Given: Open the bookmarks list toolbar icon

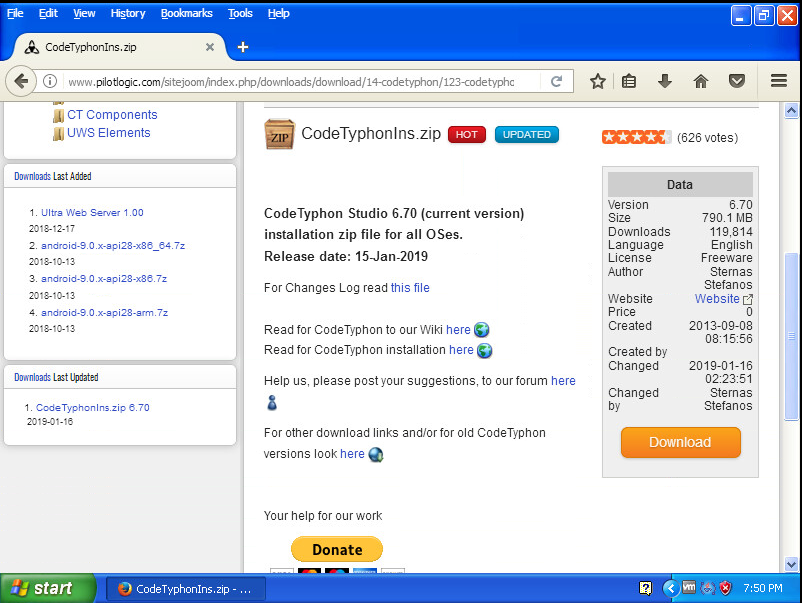Looking at the screenshot, I should [629, 81].
